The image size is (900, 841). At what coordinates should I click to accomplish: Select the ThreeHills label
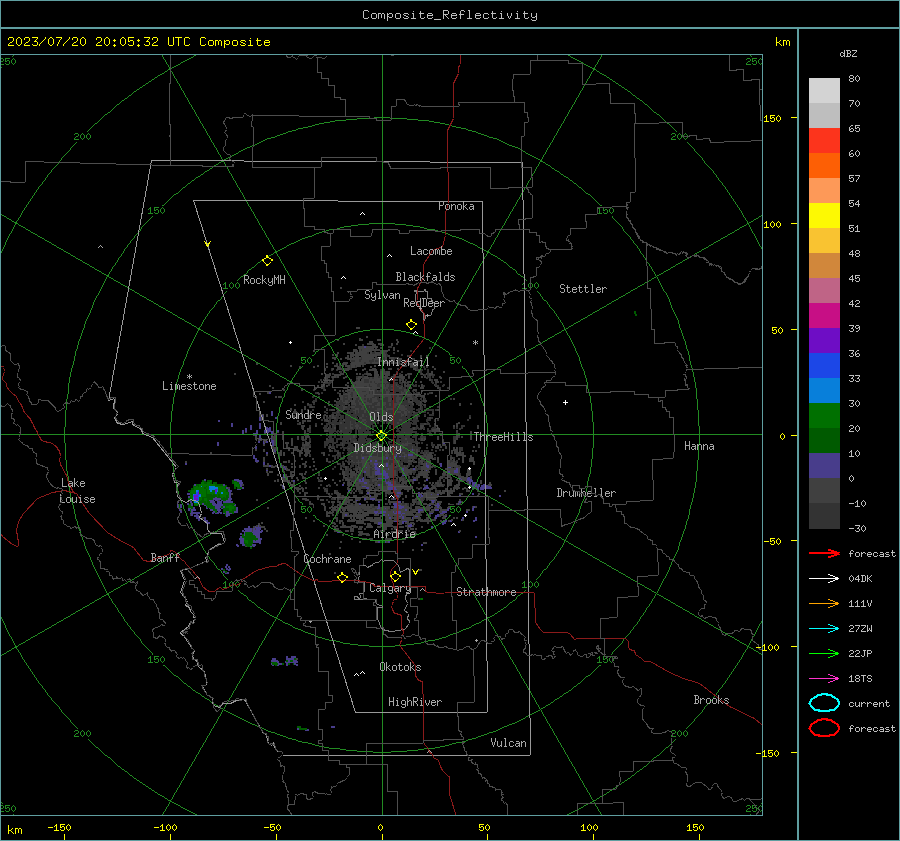pos(503,437)
